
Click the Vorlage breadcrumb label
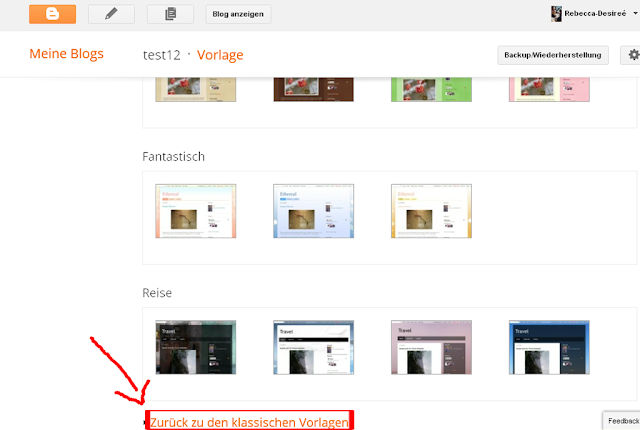[x=220, y=55]
